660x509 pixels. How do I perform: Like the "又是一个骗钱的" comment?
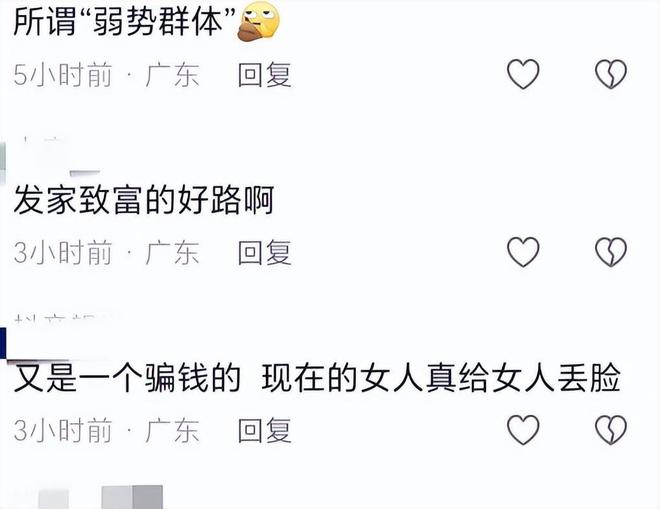[x=523, y=429]
